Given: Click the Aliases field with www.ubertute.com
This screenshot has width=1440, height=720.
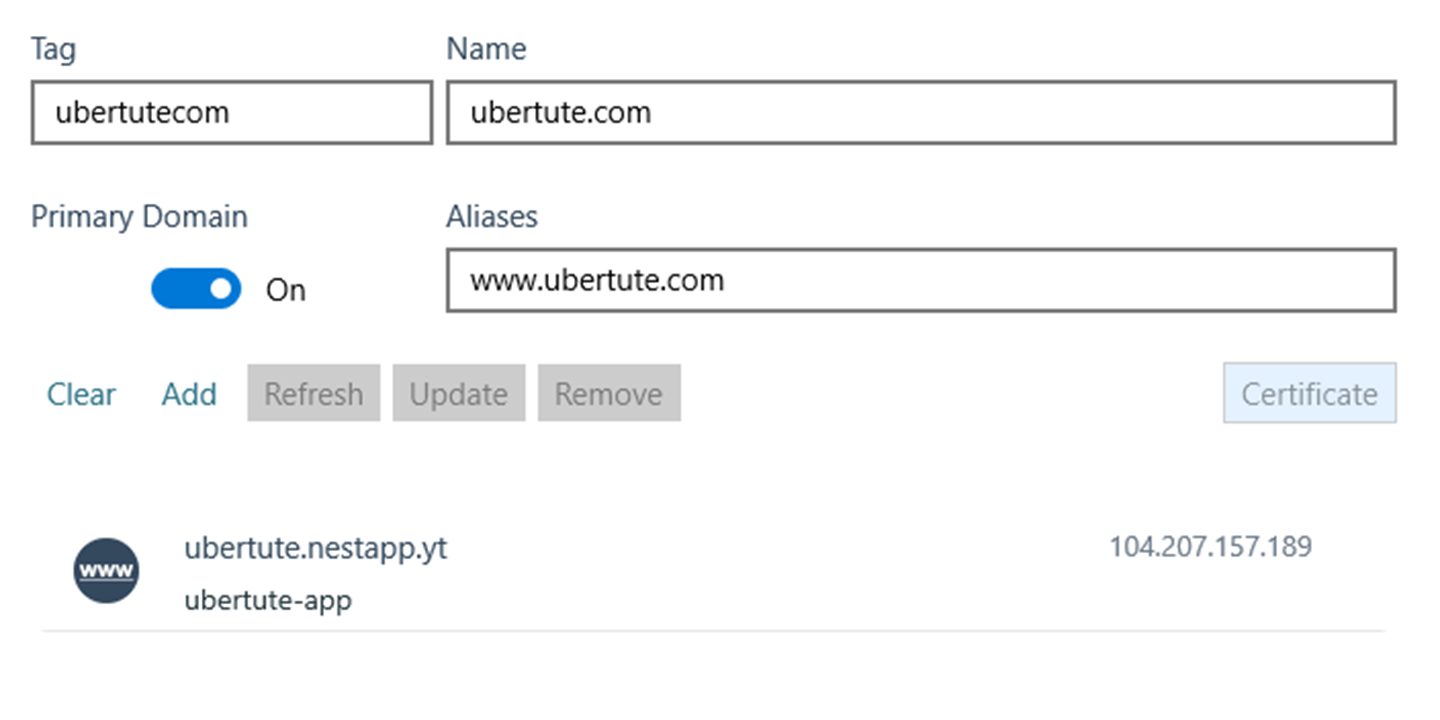Looking at the screenshot, I should pyautogui.click(x=921, y=280).
